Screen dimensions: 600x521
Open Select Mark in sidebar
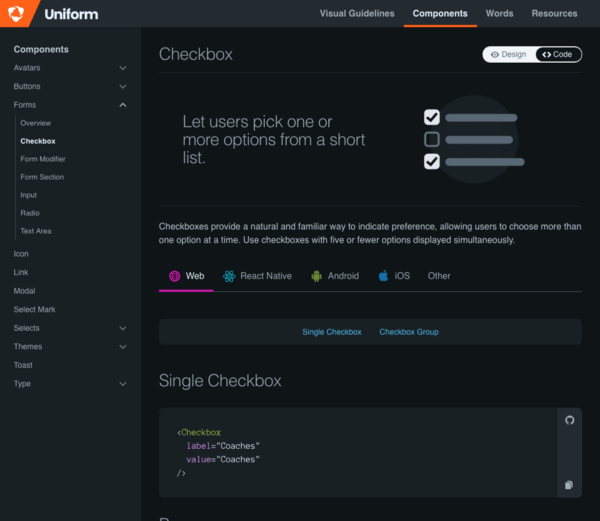pyautogui.click(x=34, y=309)
